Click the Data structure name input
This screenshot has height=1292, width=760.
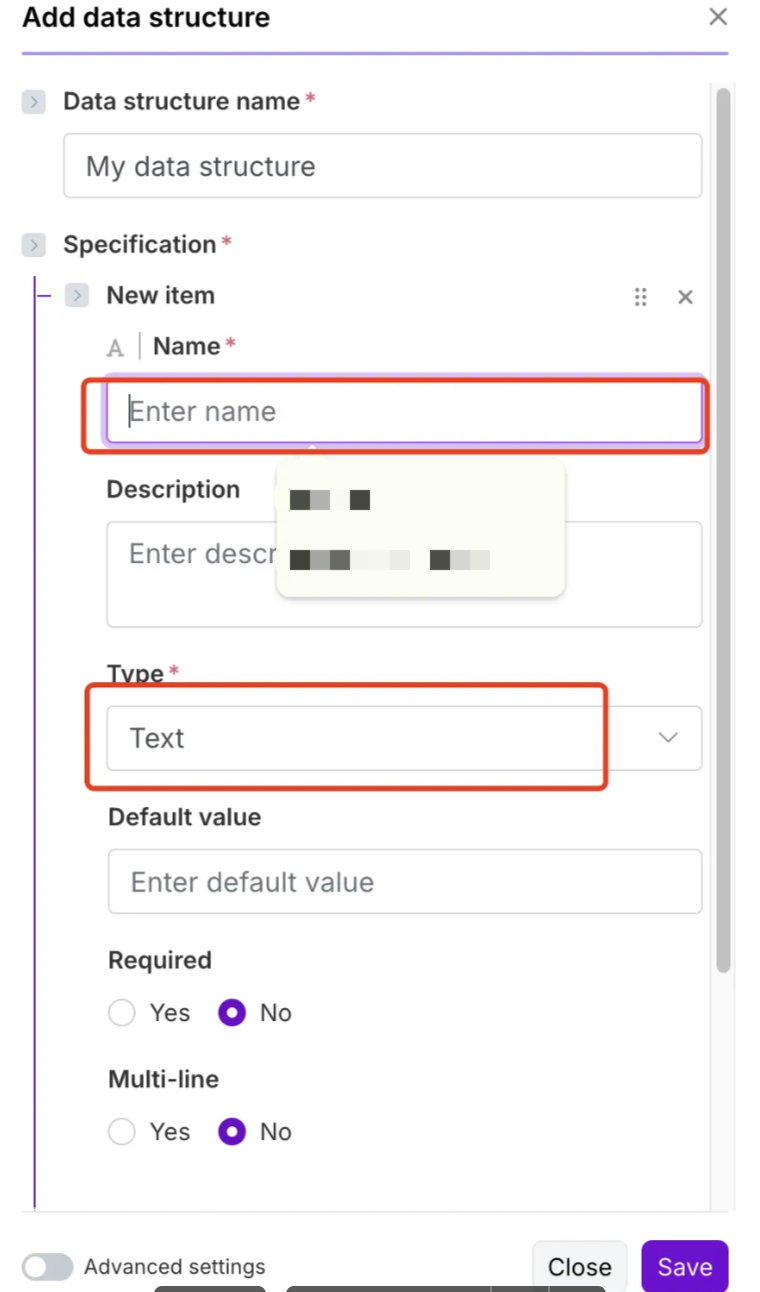(382, 166)
